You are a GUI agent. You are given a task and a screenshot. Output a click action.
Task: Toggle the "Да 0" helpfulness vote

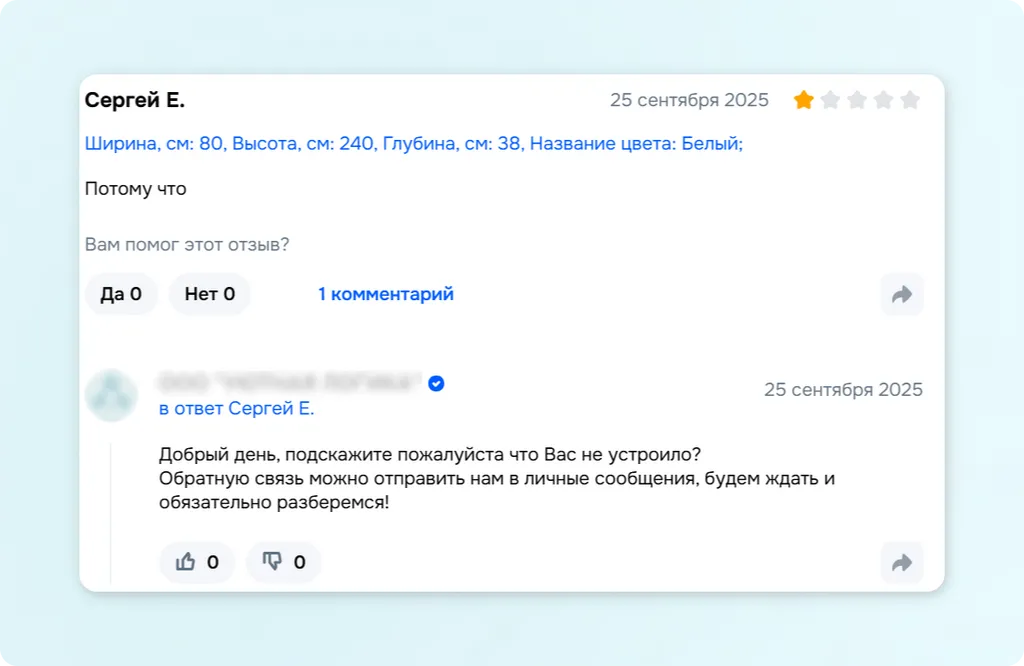pos(121,294)
